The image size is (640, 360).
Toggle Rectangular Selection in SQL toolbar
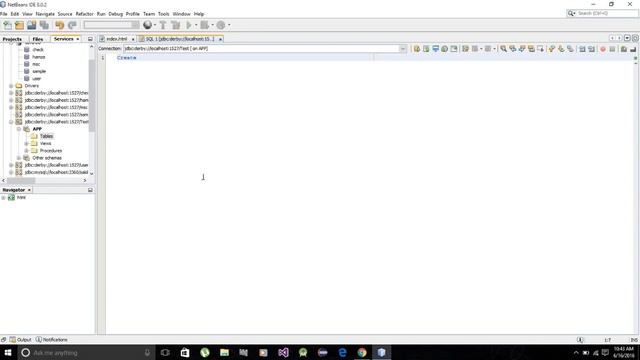(541, 49)
